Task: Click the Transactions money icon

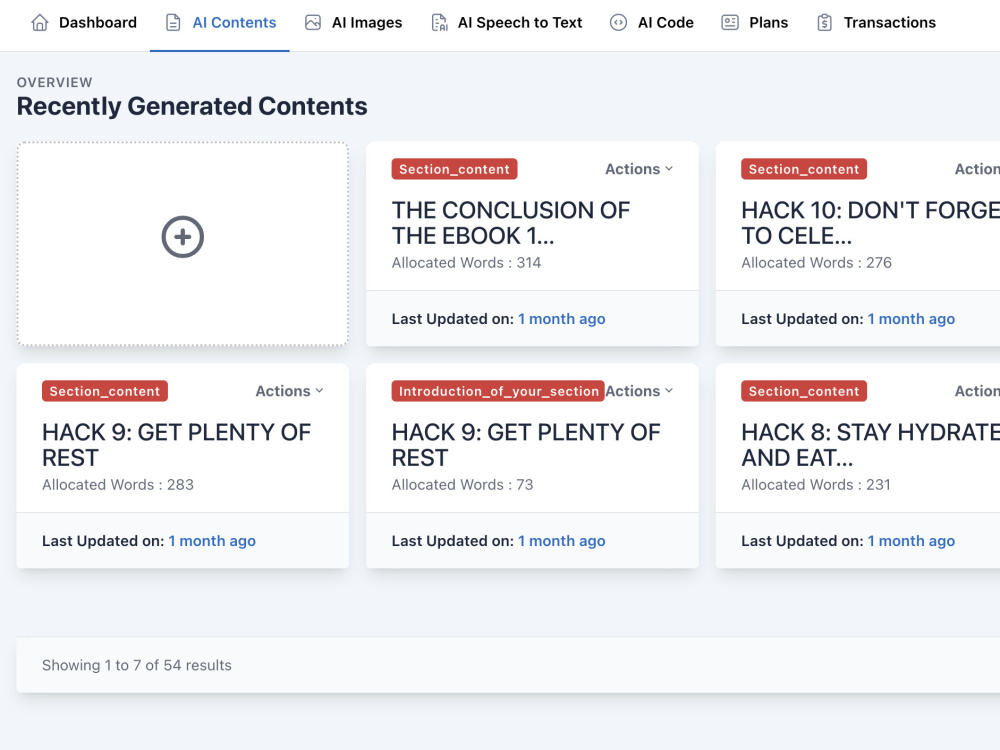Action: coord(825,22)
